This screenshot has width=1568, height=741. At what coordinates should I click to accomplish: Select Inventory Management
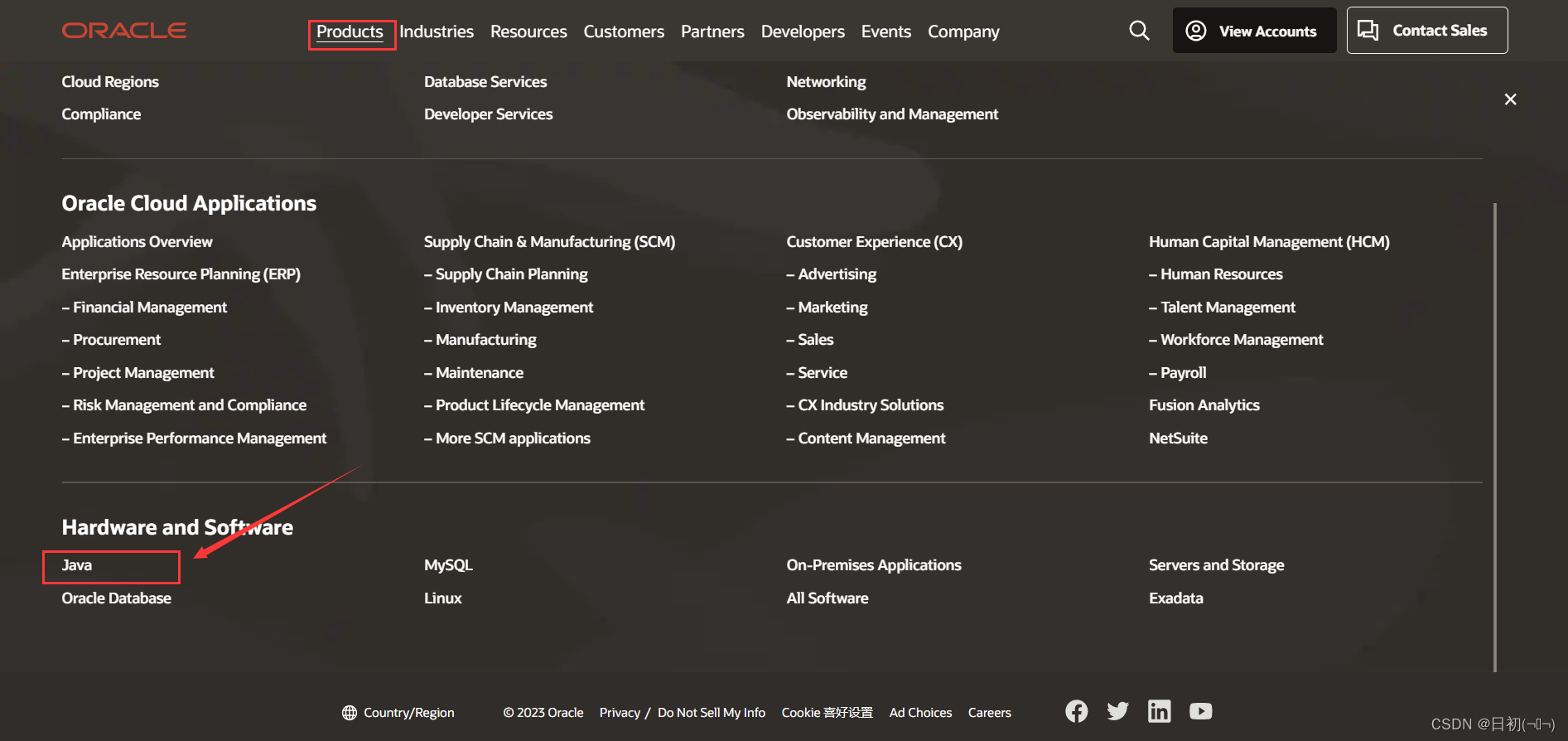point(509,308)
